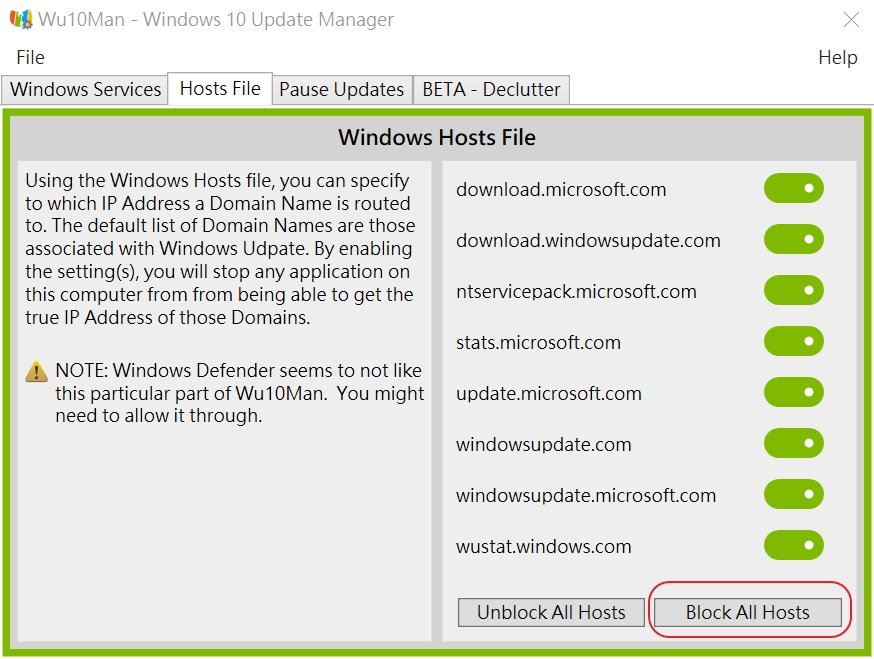The width and height of the screenshot is (874, 659).
Task: Open the File menu
Action: click(x=30, y=57)
